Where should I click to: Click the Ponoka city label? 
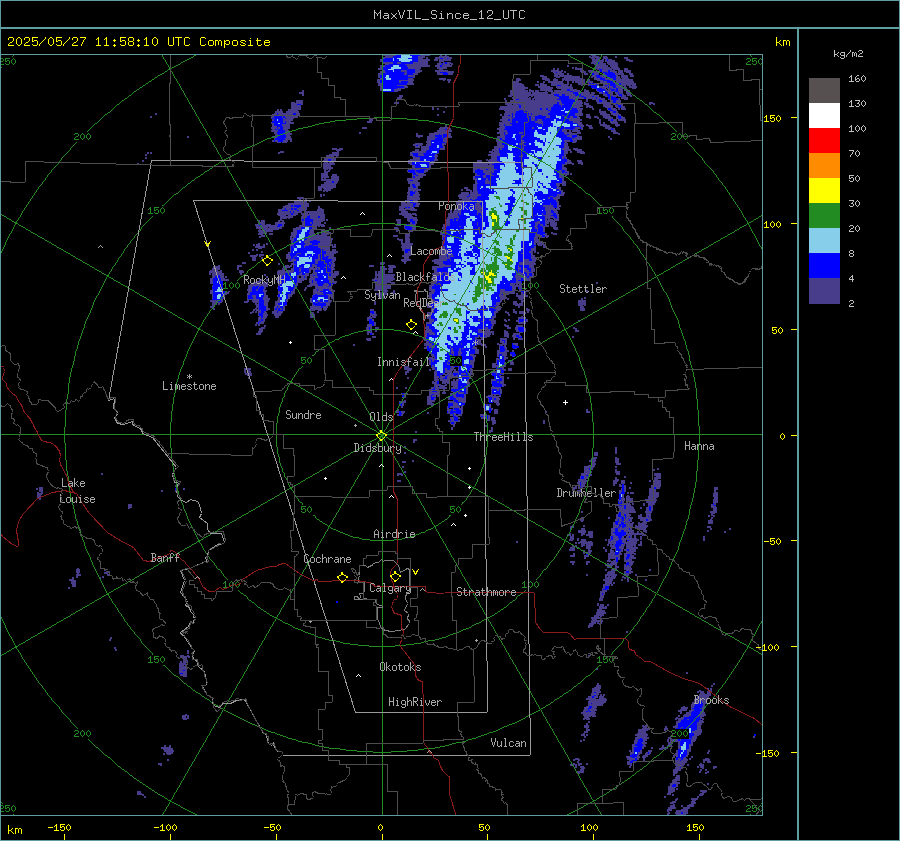(456, 206)
